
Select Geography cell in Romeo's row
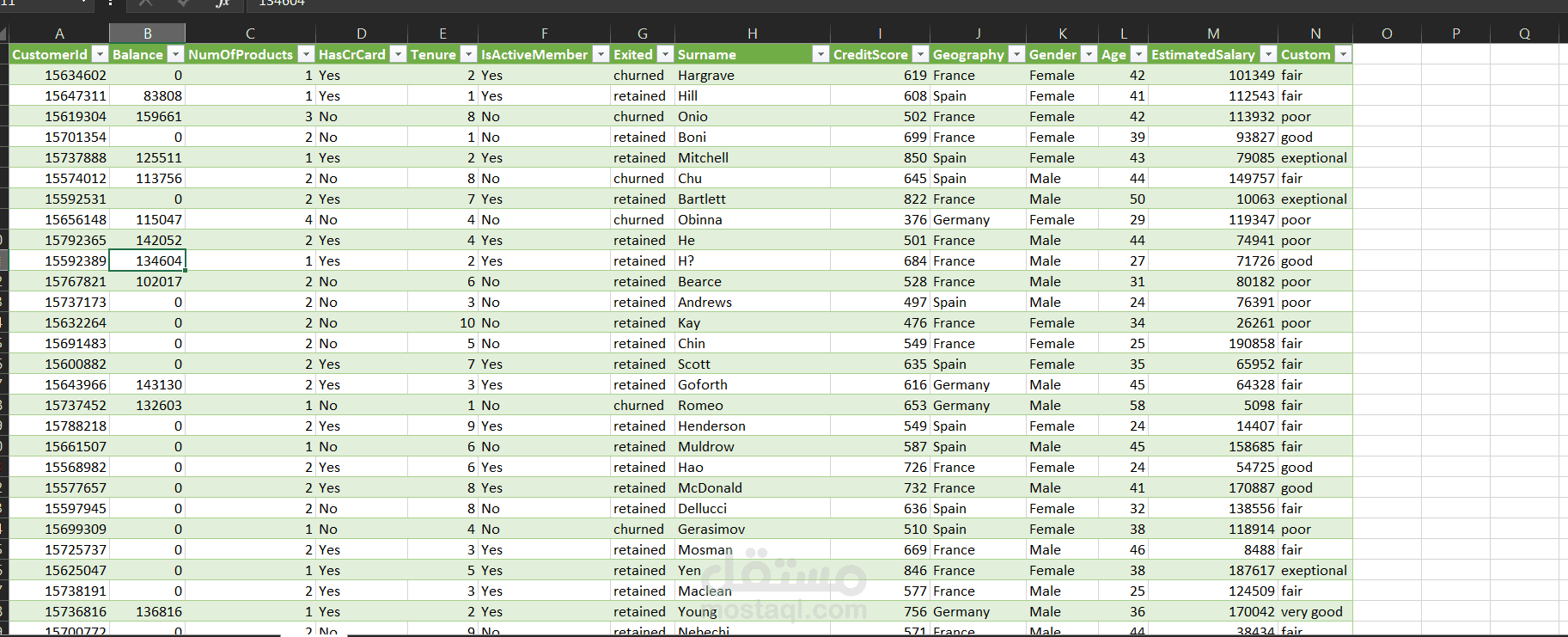[x=978, y=405]
